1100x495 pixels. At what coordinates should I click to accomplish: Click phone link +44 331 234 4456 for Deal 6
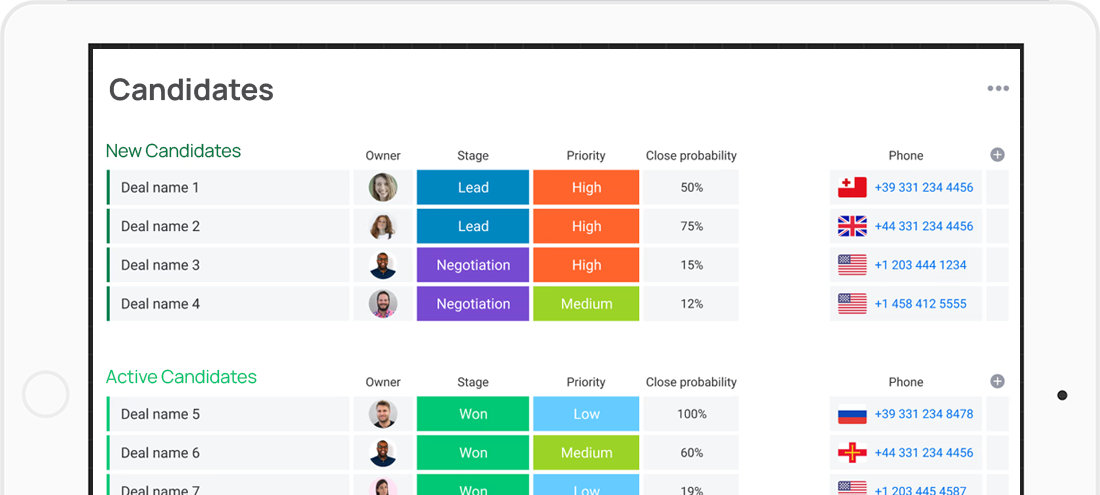coord(923,453)
